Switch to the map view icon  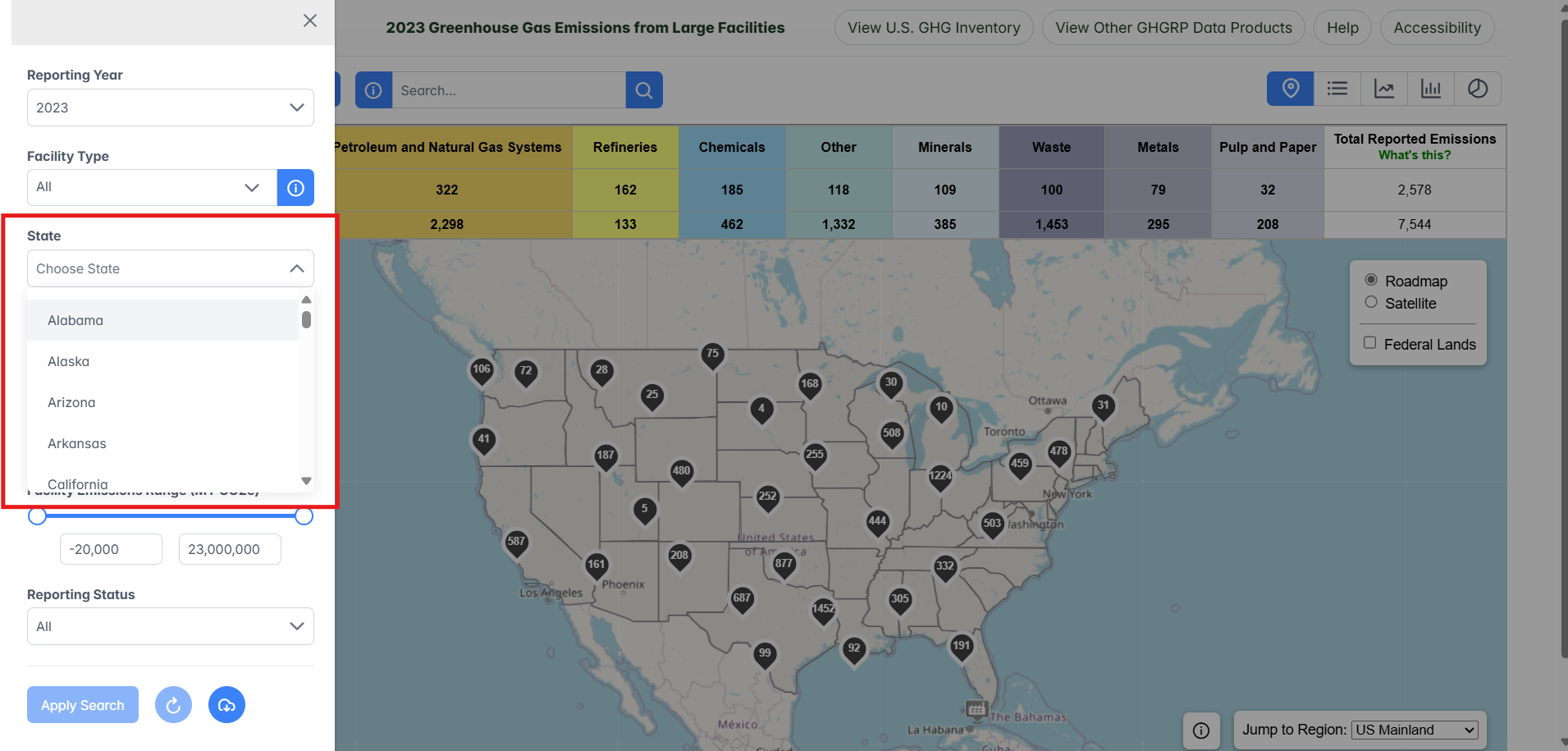pyautogui.click(x=1290, y=88)
